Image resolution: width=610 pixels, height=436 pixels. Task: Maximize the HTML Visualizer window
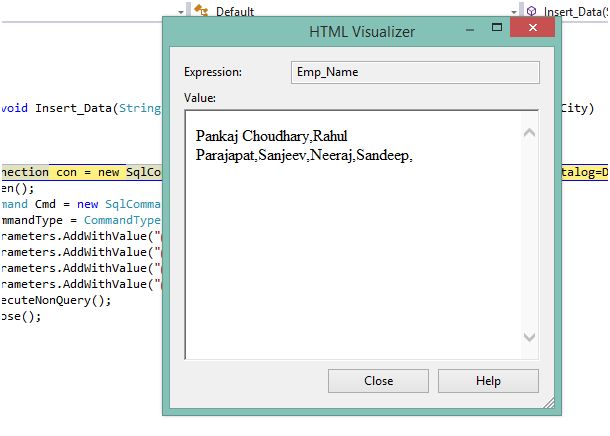[x=497, y=27]
